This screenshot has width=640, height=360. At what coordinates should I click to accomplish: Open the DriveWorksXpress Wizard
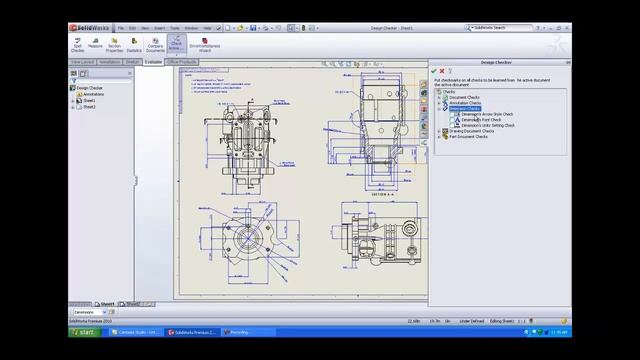click(204, 44)
